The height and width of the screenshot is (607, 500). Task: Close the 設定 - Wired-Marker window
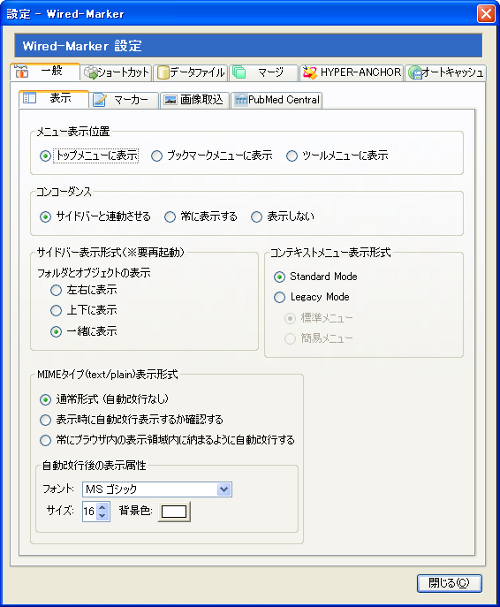coord(486,14)
